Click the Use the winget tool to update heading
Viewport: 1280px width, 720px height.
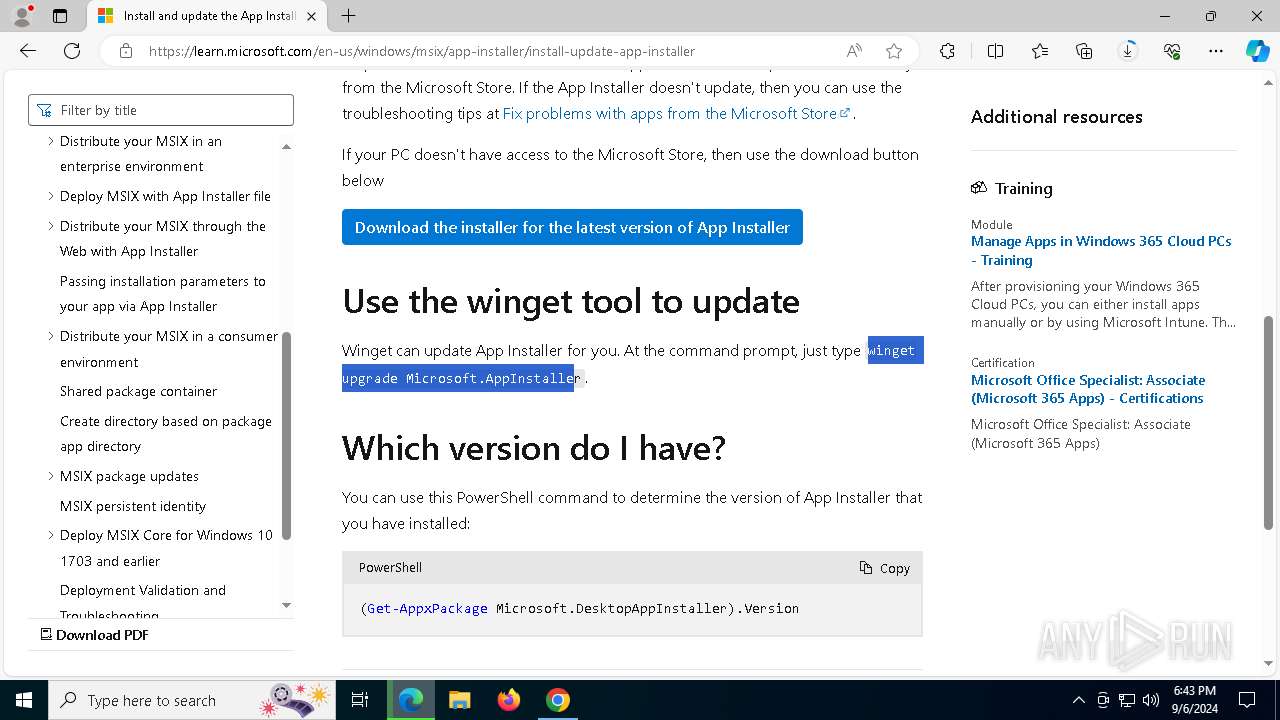(571, 301)
